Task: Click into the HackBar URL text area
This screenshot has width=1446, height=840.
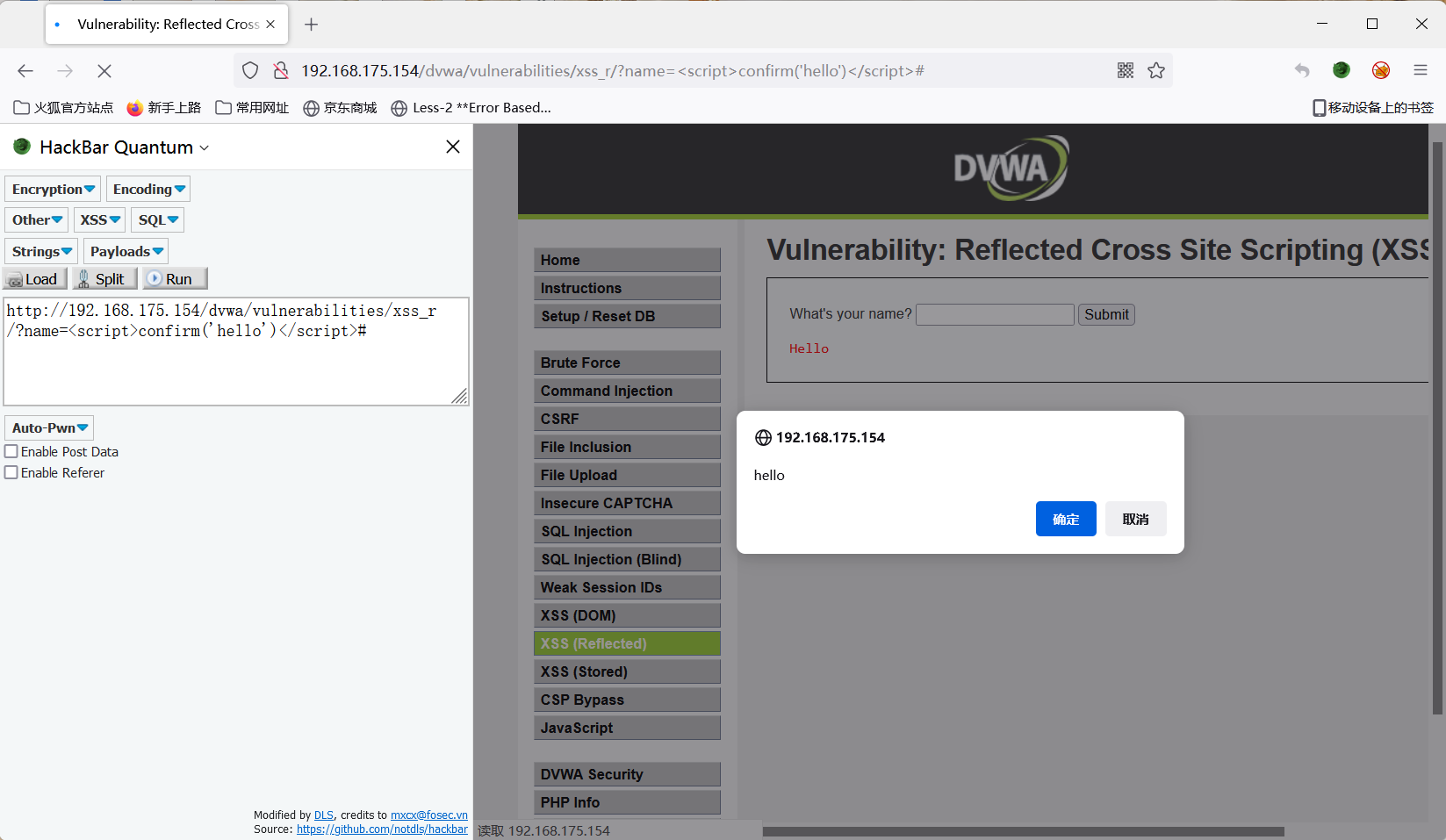Action: coord(236,351)
